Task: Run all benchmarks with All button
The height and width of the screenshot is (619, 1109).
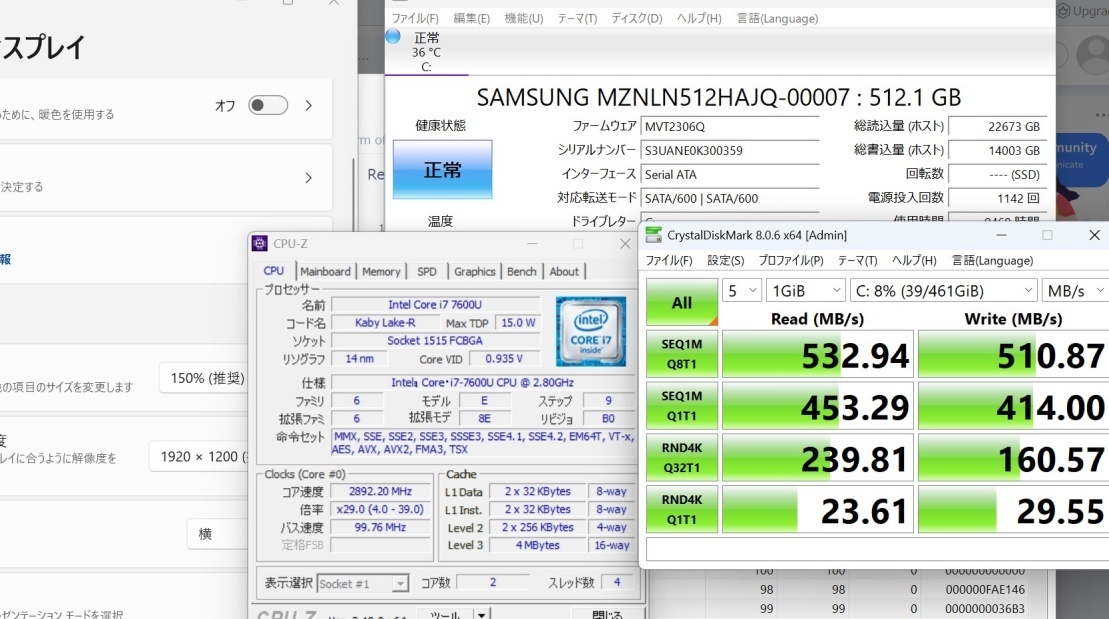Action: click(682, 303)
